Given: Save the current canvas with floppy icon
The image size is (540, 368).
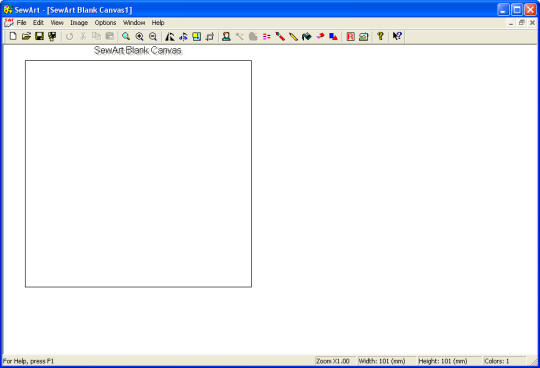Looking at the screenshot, I should pos(39,36).
